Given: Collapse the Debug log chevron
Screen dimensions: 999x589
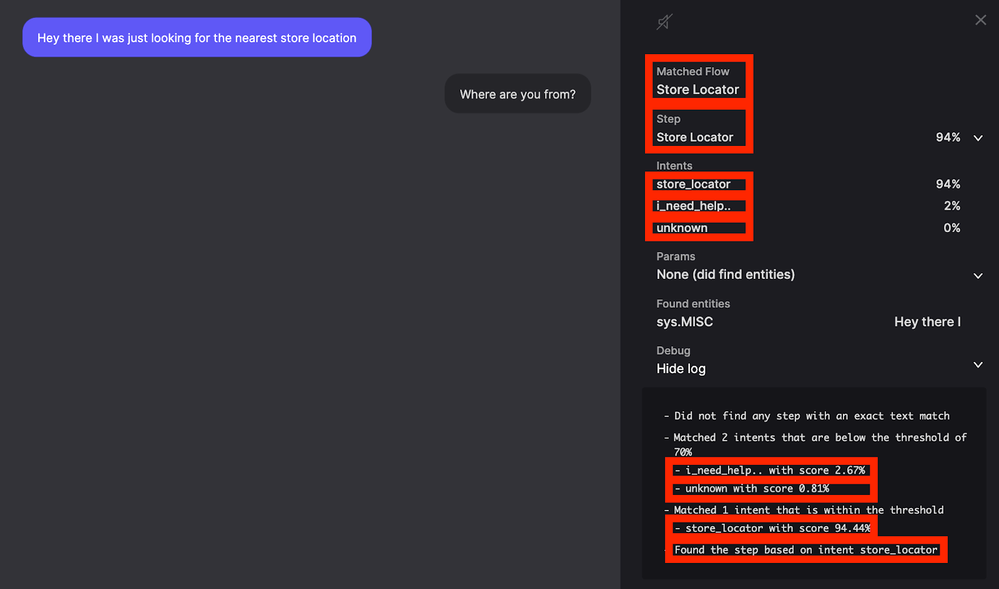Looking at the screenshot, I should click(x=978, y=365).
